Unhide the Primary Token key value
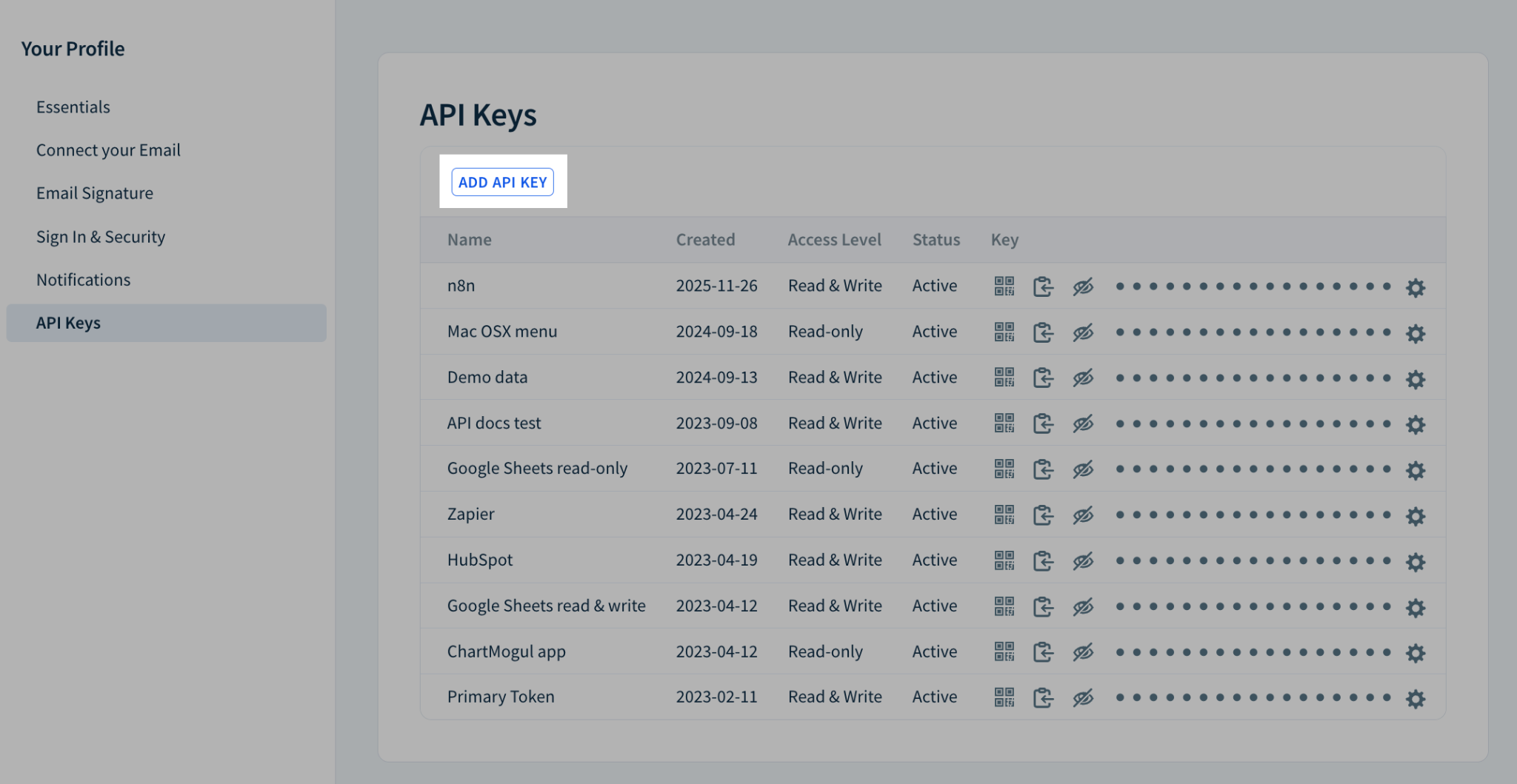Image resolution: width=1517 pixels, height=784 pixels. click(x=1083, y=697)
